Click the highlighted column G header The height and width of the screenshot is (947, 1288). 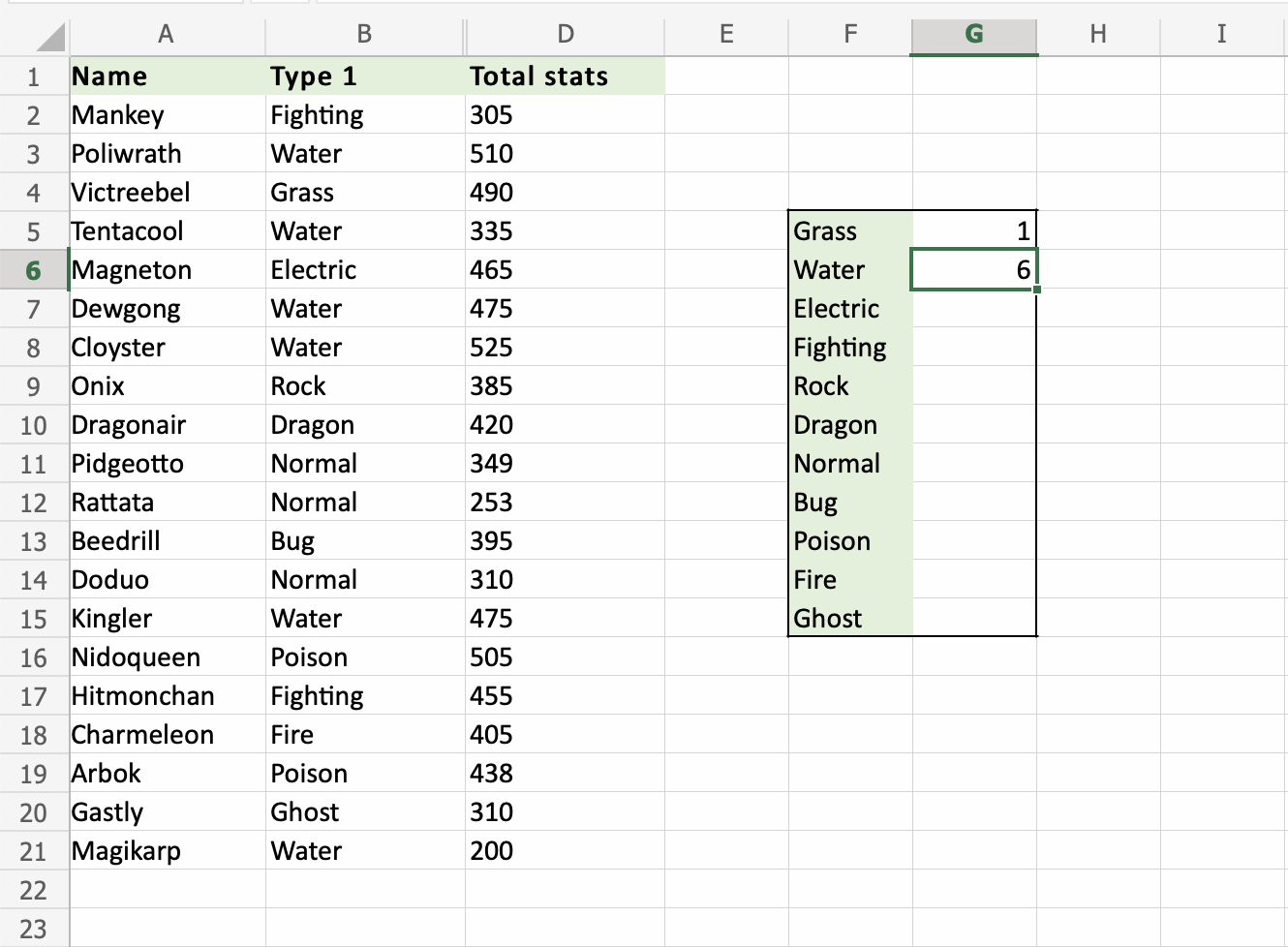coord(974,35)
